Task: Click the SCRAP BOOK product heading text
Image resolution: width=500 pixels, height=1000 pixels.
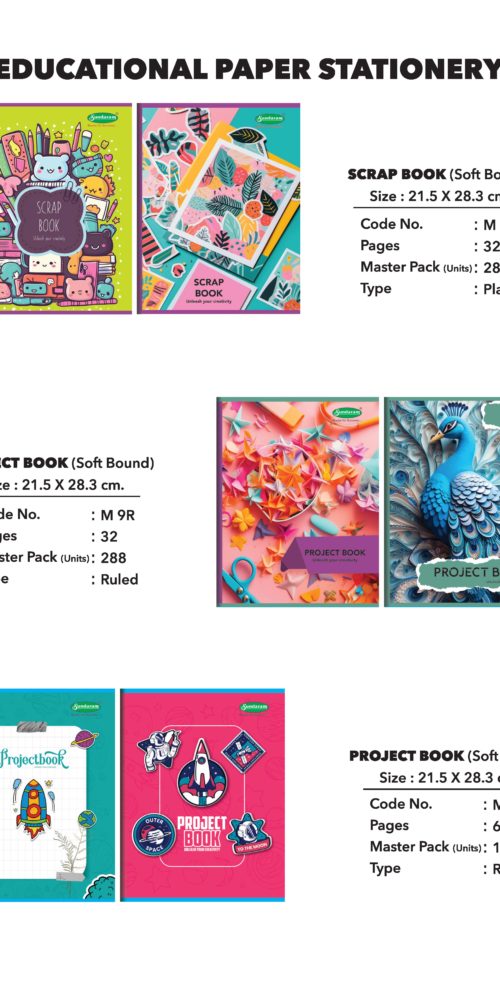Action: [x=397, y=174]
